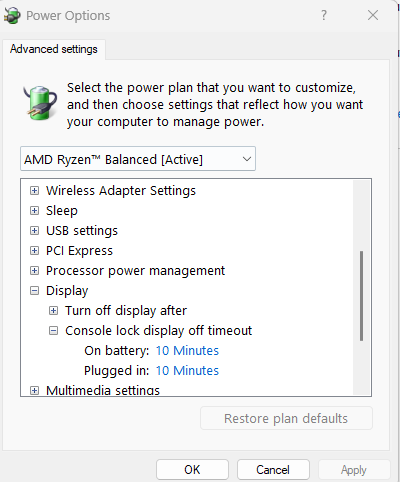
Task: Click the battery plug icon
Action: pos(40,102)
